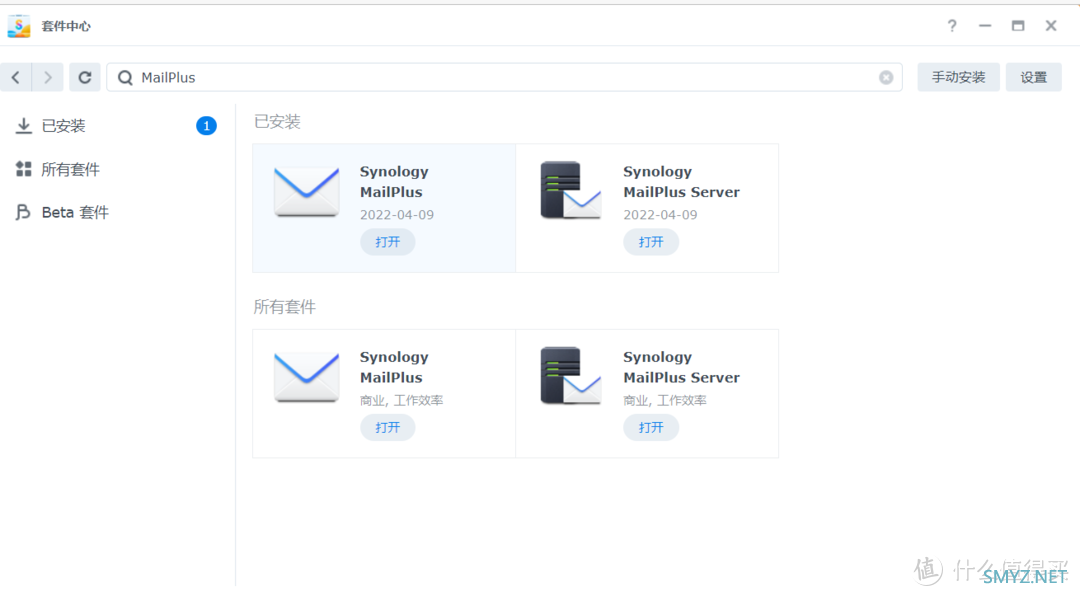Image resolution: width=1080 pixels, height=596 pixels.
Task: Click the Beta icon in the sidebar
Action: point(23,212)
